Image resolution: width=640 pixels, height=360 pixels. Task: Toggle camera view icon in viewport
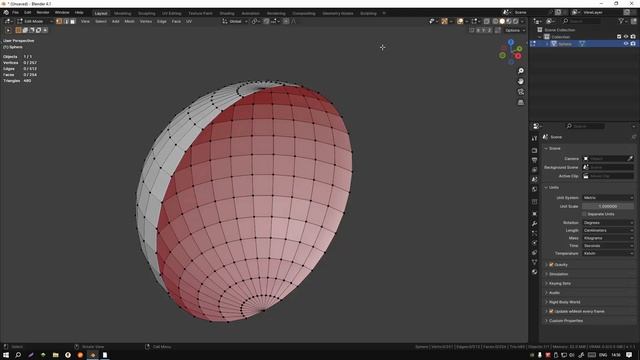521,92
